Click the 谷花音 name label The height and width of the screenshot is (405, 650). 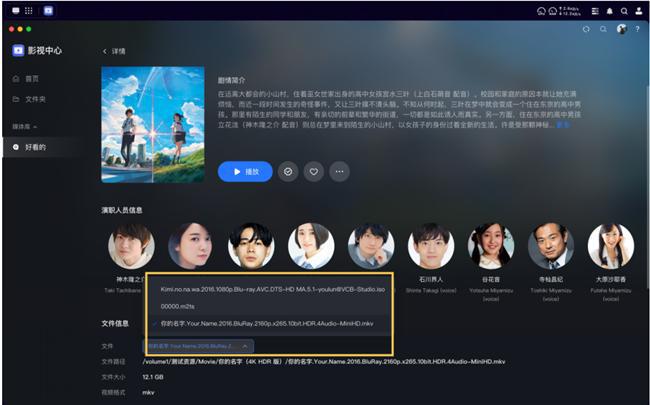click(x=491, y=280)
